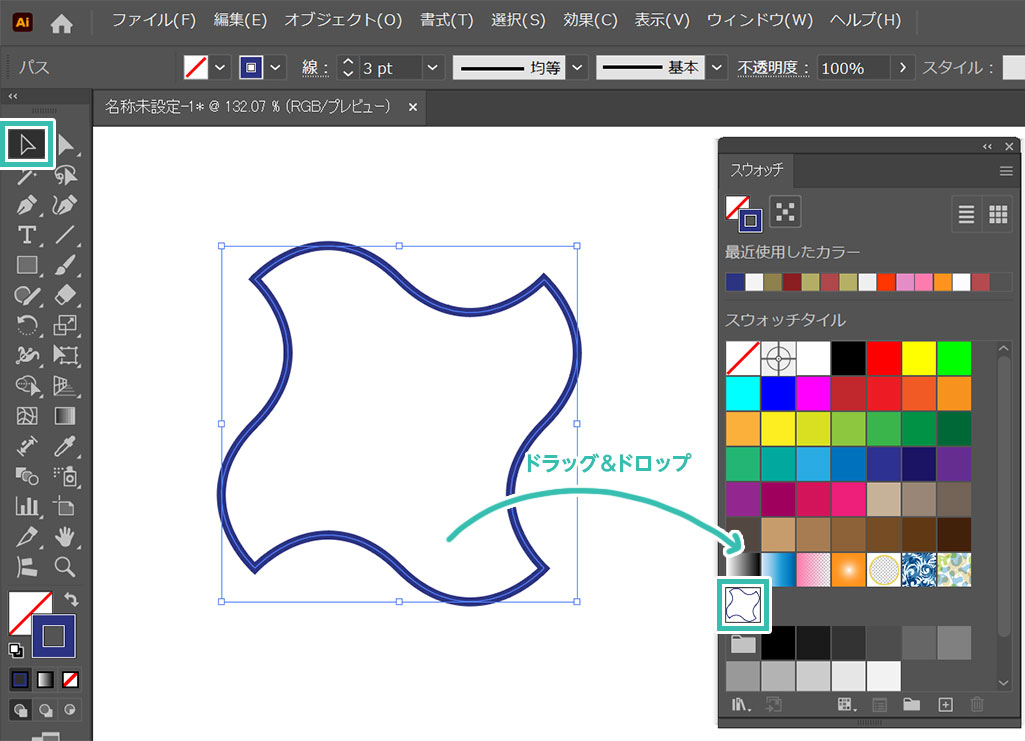The image size is (1025, 741).
Task: Select the Hand tool
Action: pos(65,536)
